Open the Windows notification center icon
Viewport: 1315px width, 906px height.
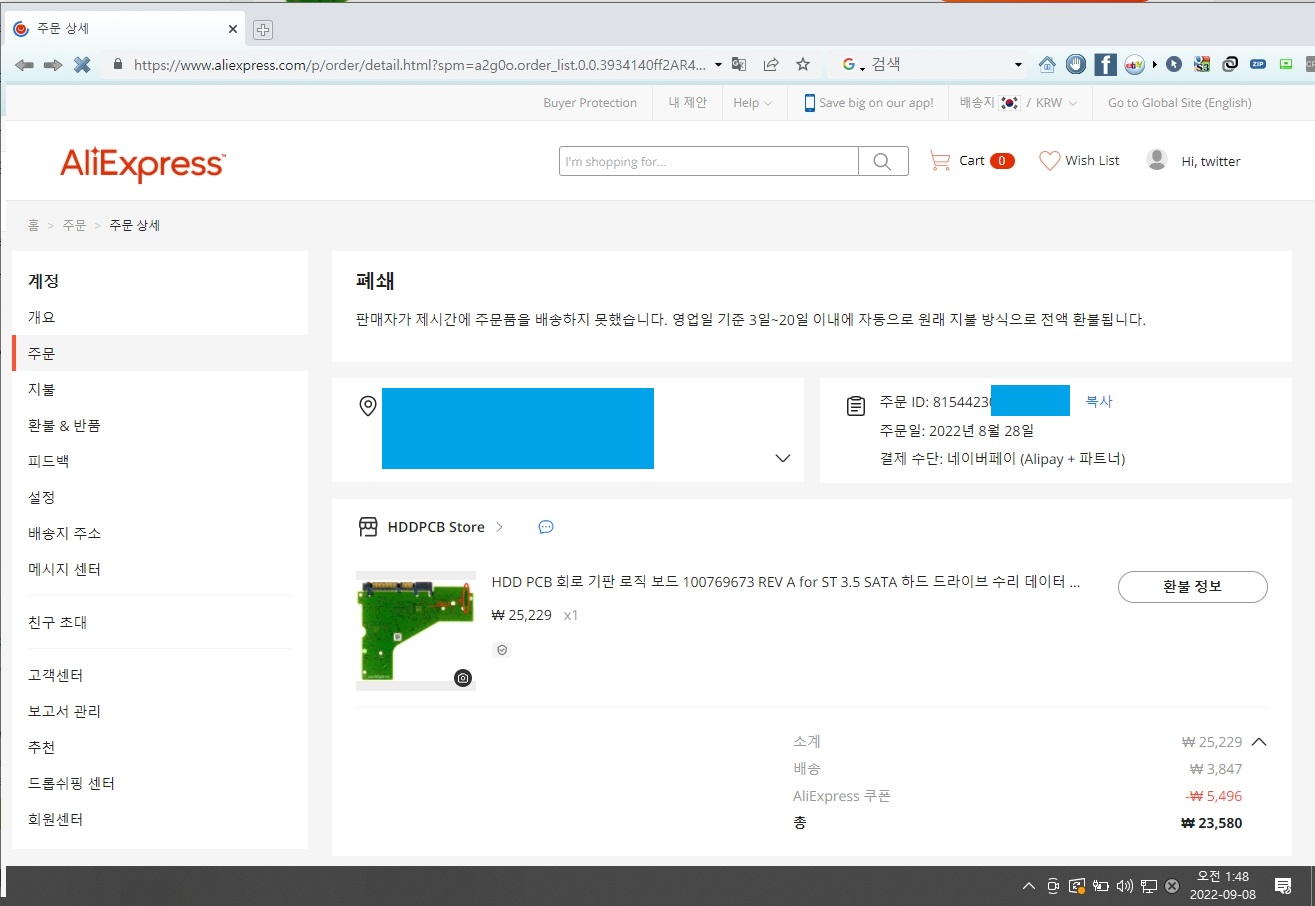pyautogui.click(x=1283, y=885)
